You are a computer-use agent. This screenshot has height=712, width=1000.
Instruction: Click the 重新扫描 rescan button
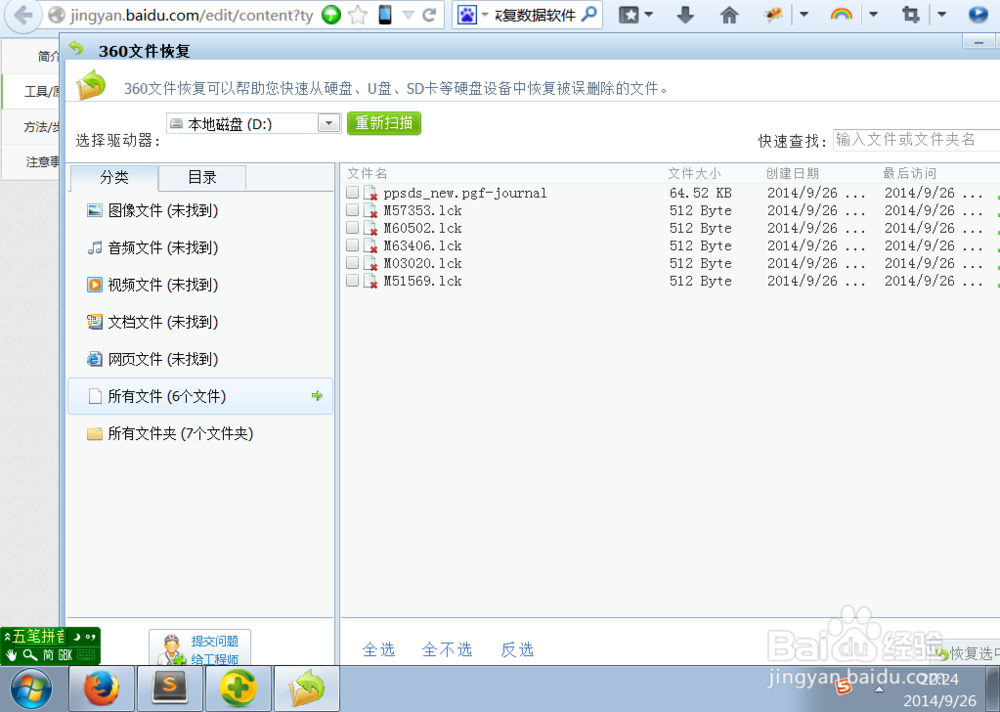384,122
